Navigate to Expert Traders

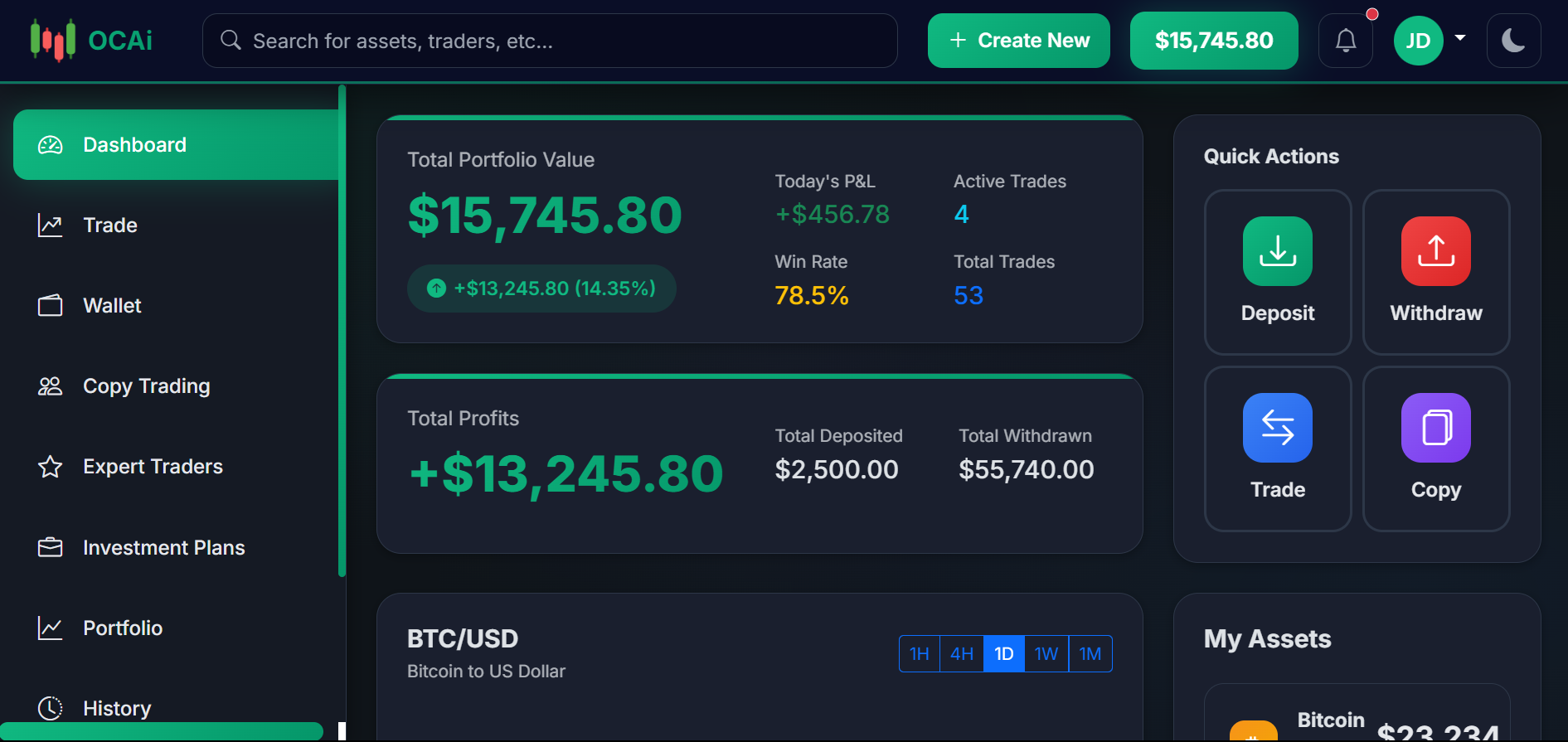point(177,467)
